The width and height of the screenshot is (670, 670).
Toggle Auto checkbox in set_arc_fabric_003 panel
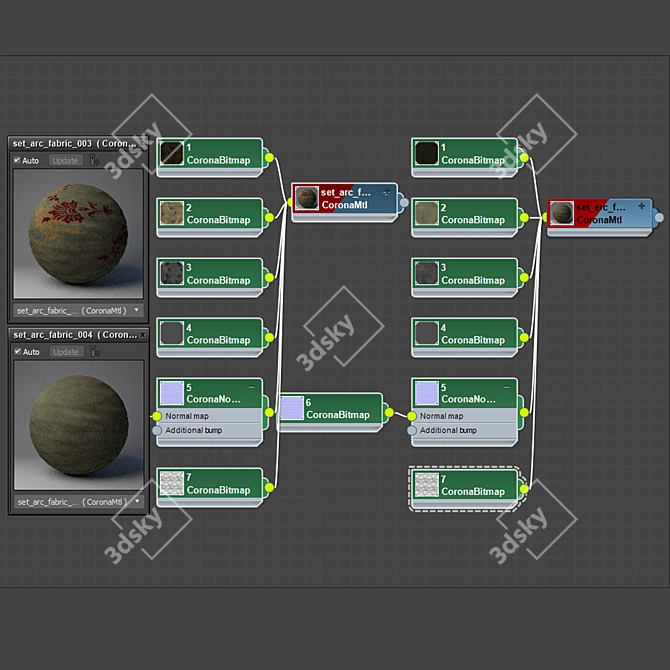pyautogui.click(x=17, y=160)
